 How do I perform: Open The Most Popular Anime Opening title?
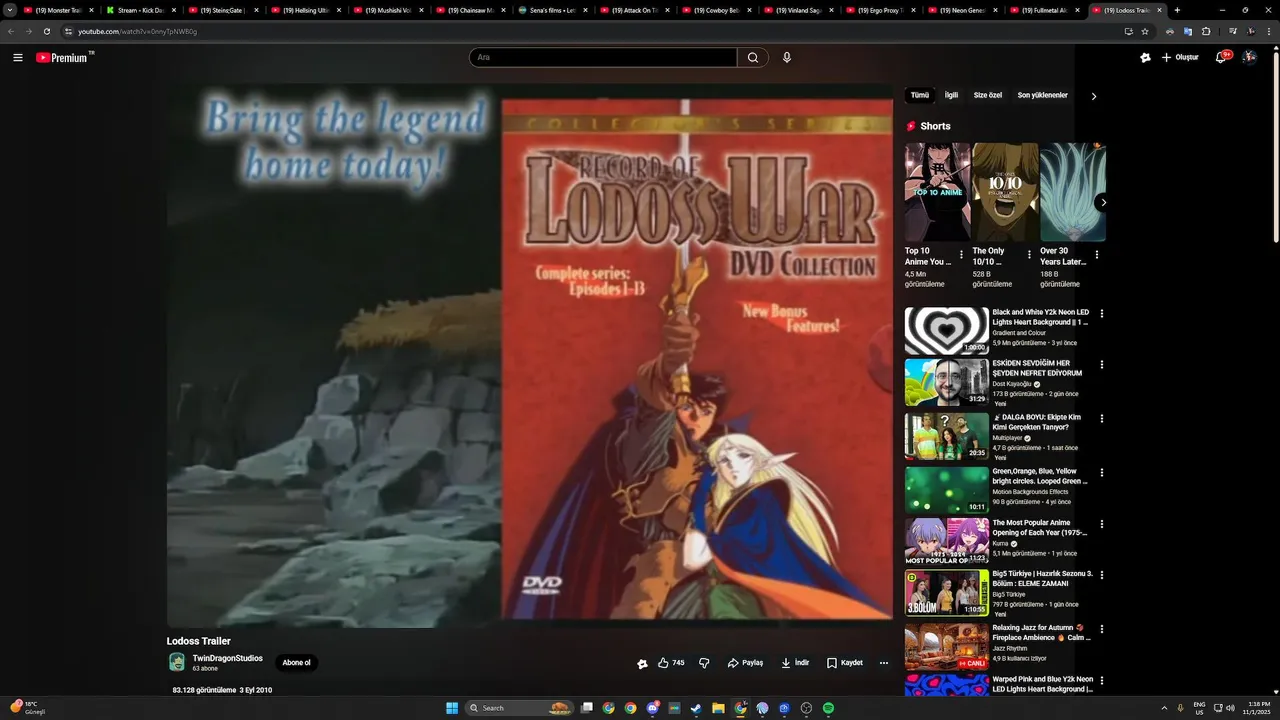pos(1040,527)
